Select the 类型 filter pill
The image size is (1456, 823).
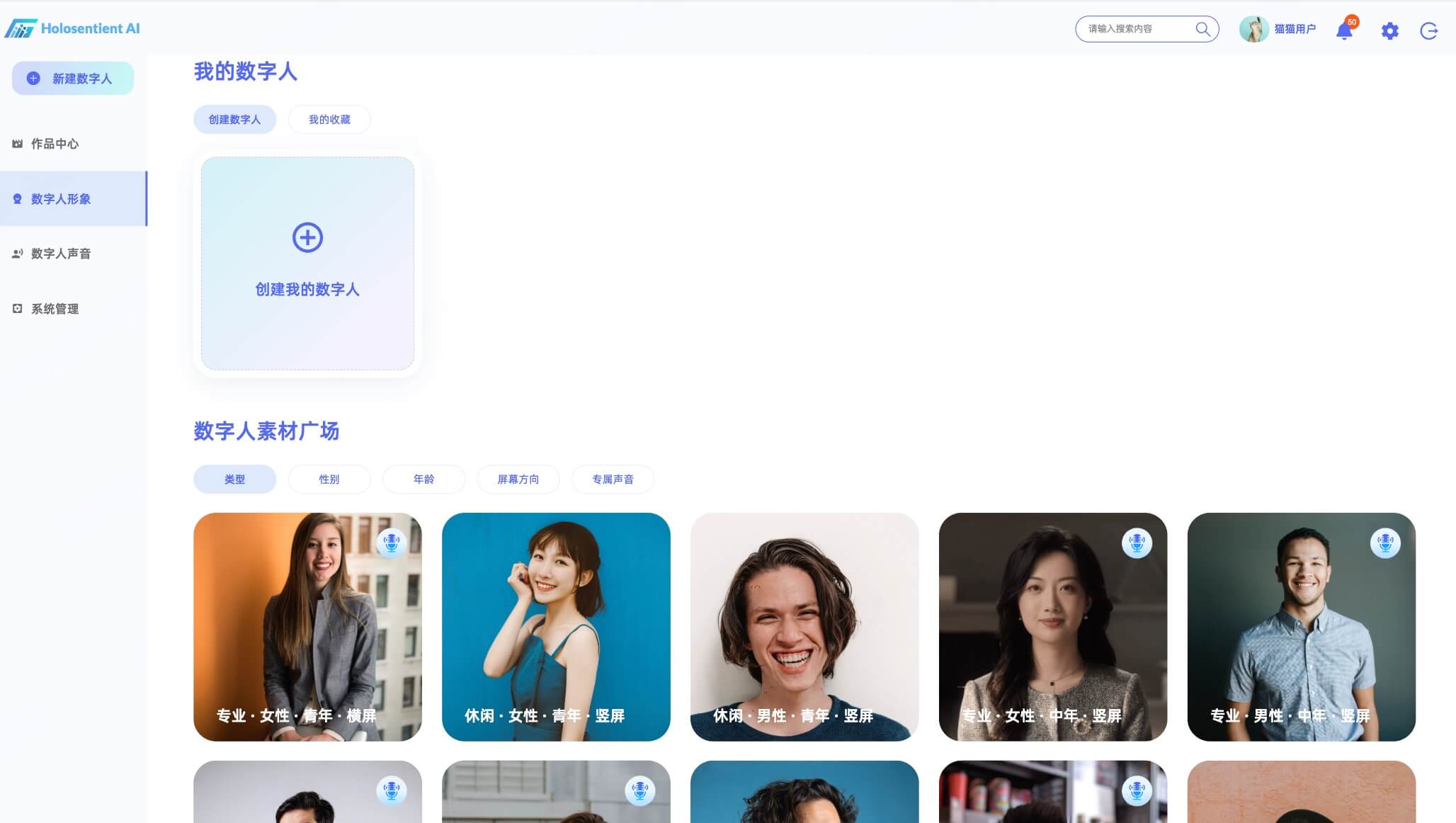pos(234,479)
